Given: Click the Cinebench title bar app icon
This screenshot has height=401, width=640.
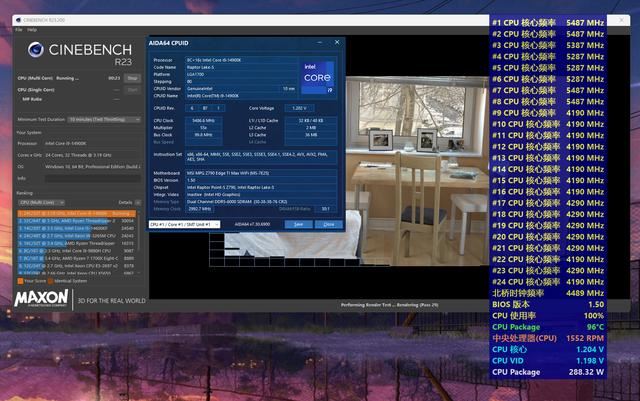Looking at the screenshot, I should click(x=18, y=20).
